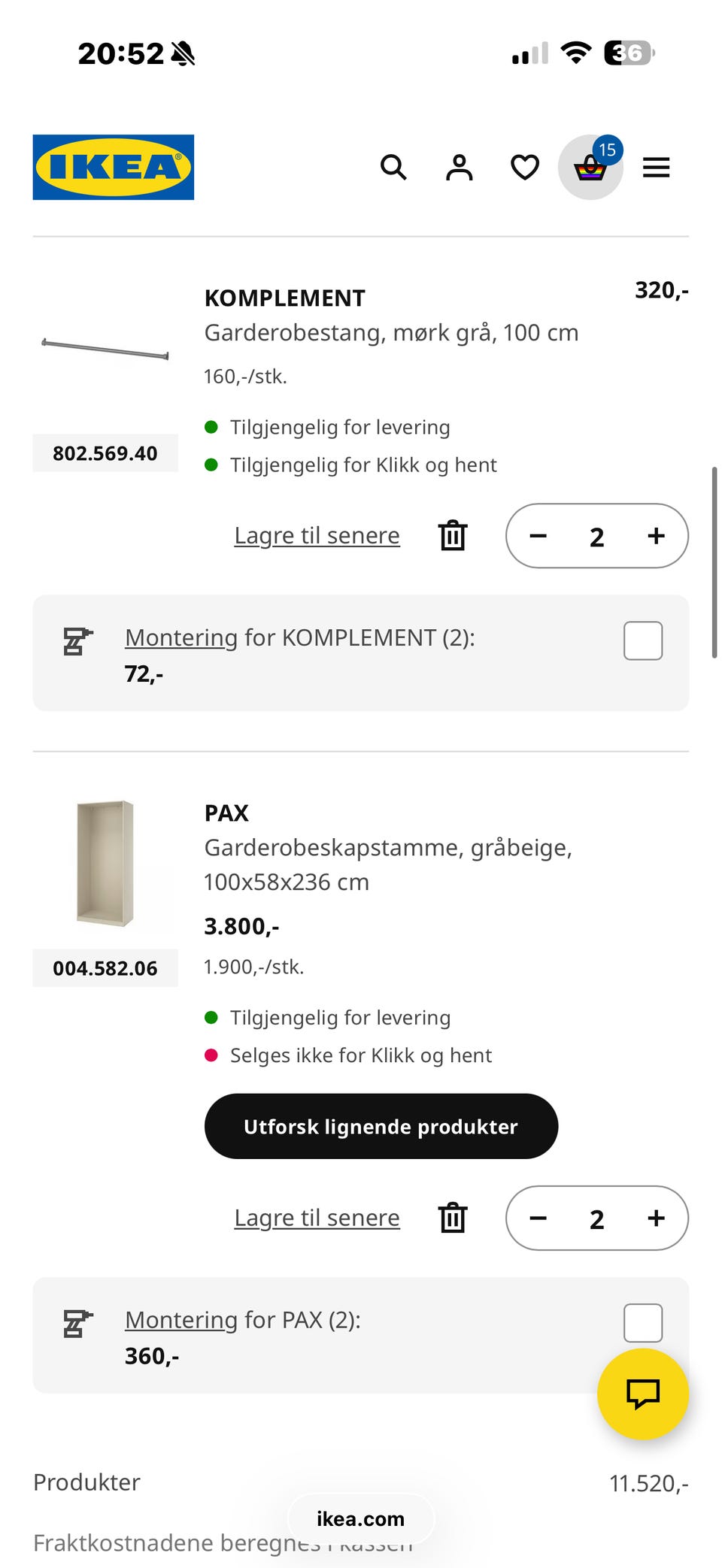Increase KOMPLEMENT quantity with plus
Image resolution: width=722 pixels, height=1568 pixels.
tap(656, 536)
